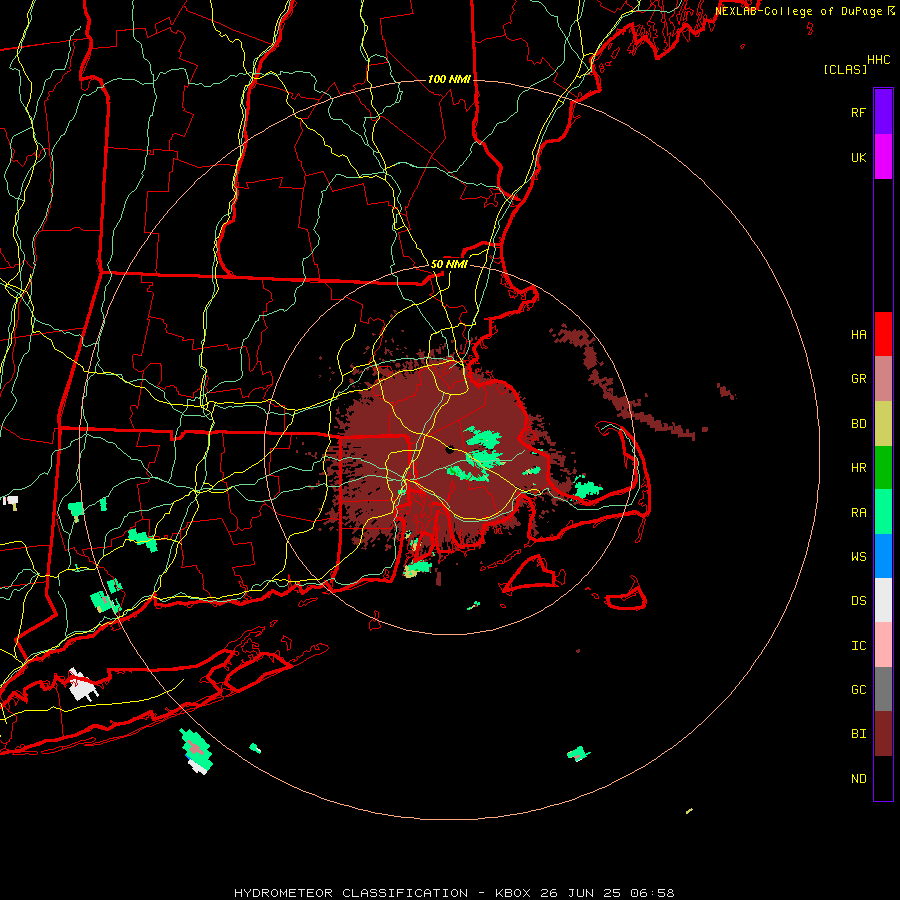Click the HHC product label
This screenshot has width=900, height=900.
coord(878,60)
